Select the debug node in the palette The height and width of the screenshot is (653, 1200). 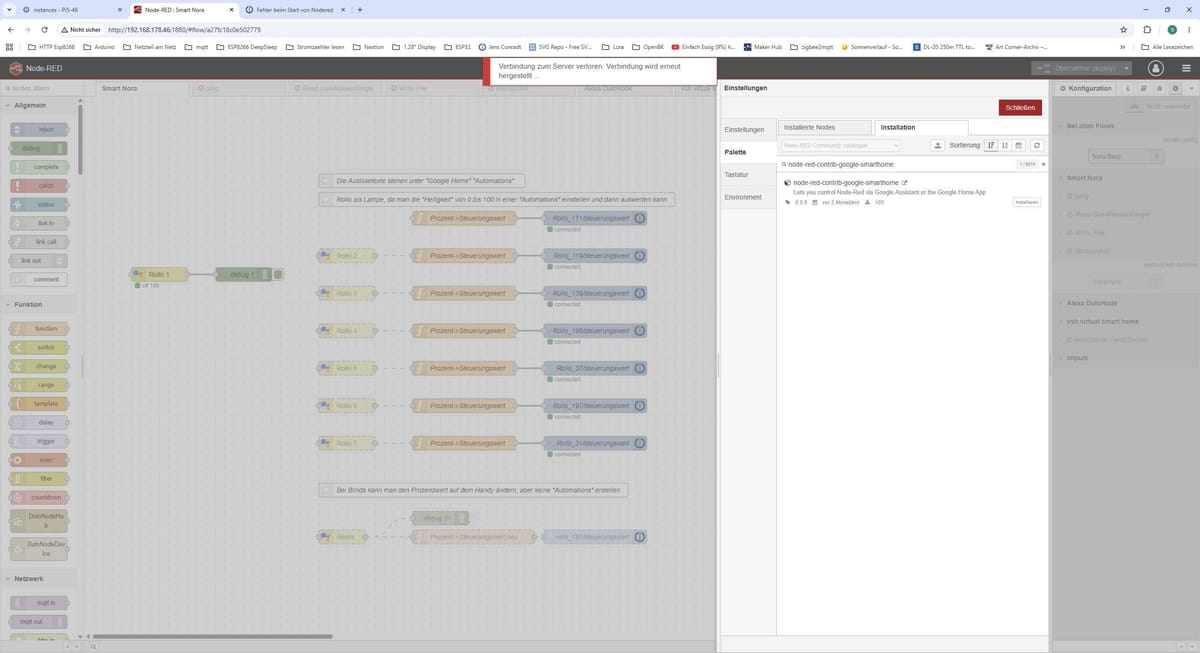(x=39, y=148)
